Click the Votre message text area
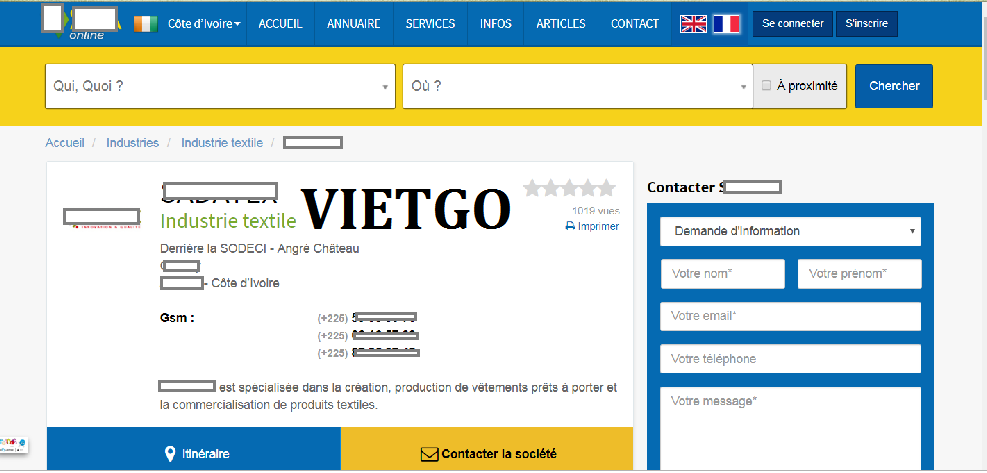 pyautogui.click(x=791, y=430)
